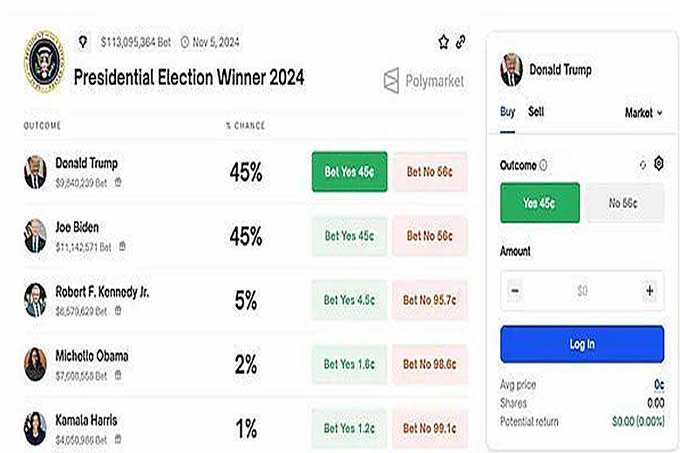The image size is (680, 453).
Task: Click the gift icon under Donald Trump
Action: click(x=118, y=183)
